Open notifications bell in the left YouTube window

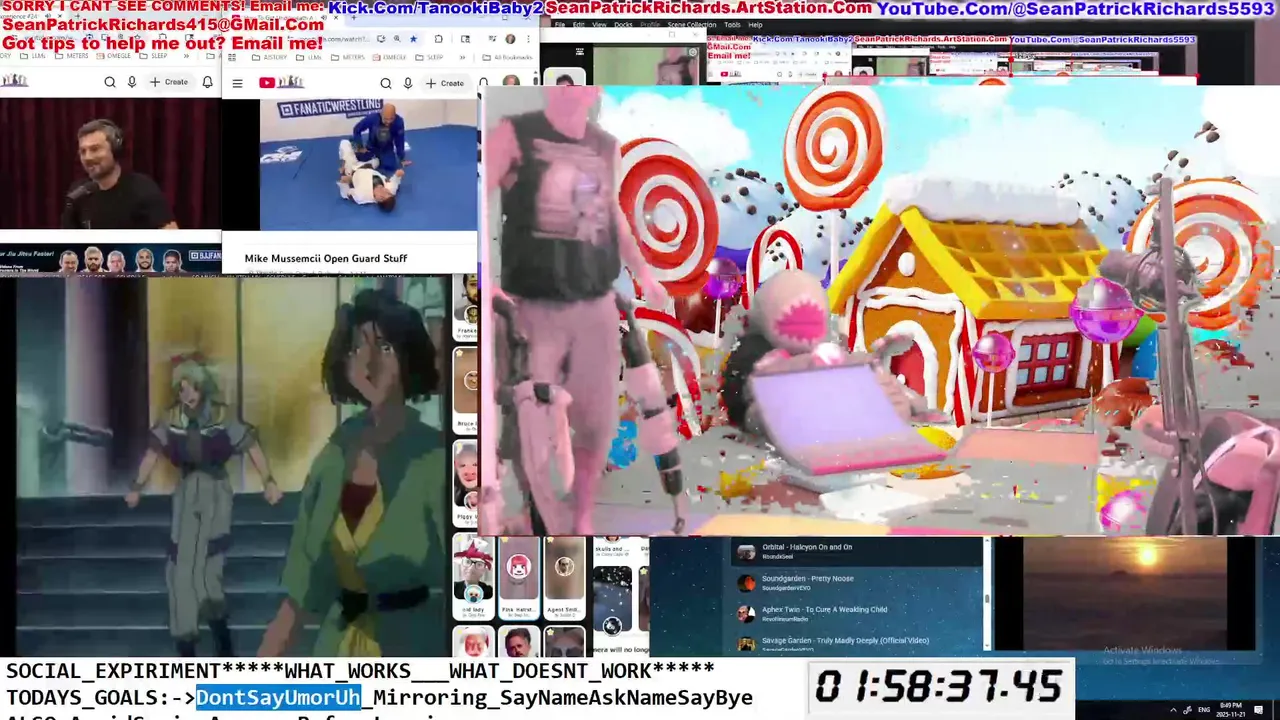tap(207, 82)
